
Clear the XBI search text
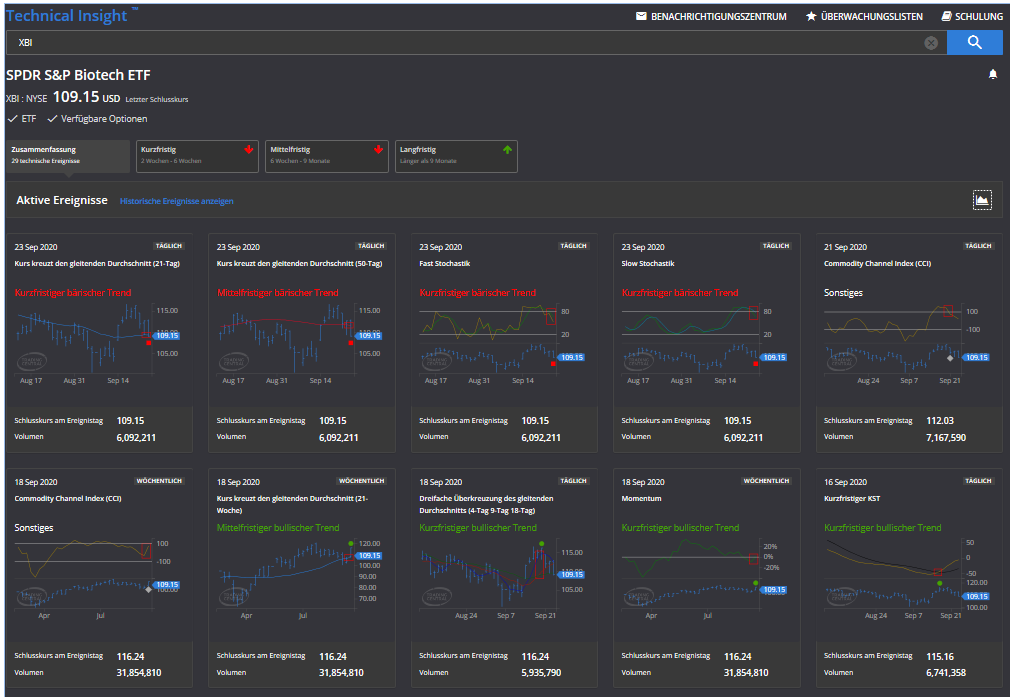pyautogui.click(x=931, y=43)
